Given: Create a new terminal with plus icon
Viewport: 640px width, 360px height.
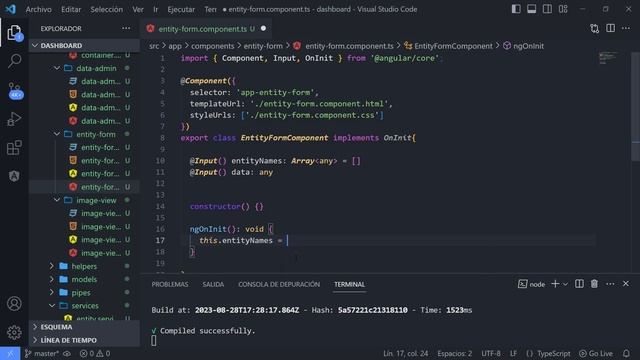Looking at the screenshot, I should point(555,284).
